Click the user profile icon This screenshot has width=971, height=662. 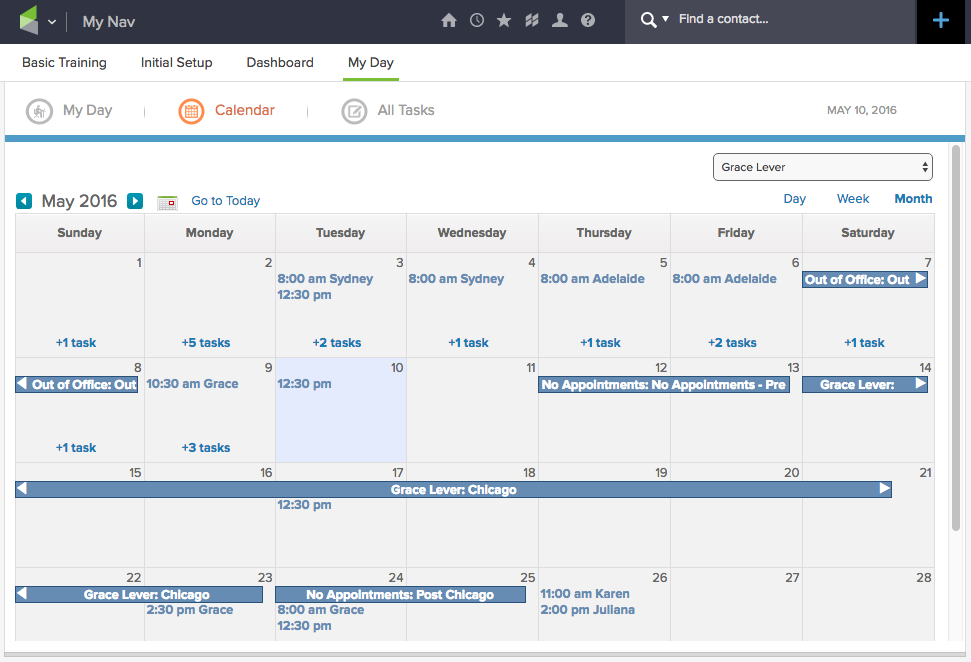pyautogui.click(x=560, y=20)
